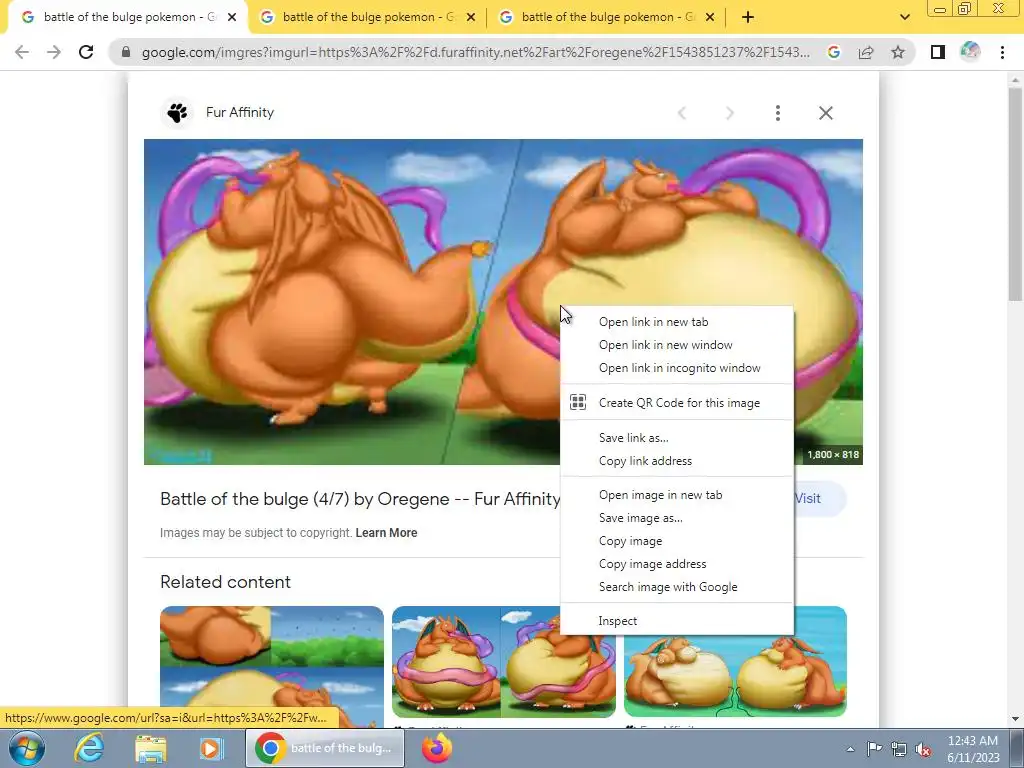Open the network tray icon
Screen dimensions: 1024x768
click(x=899, y=749)
